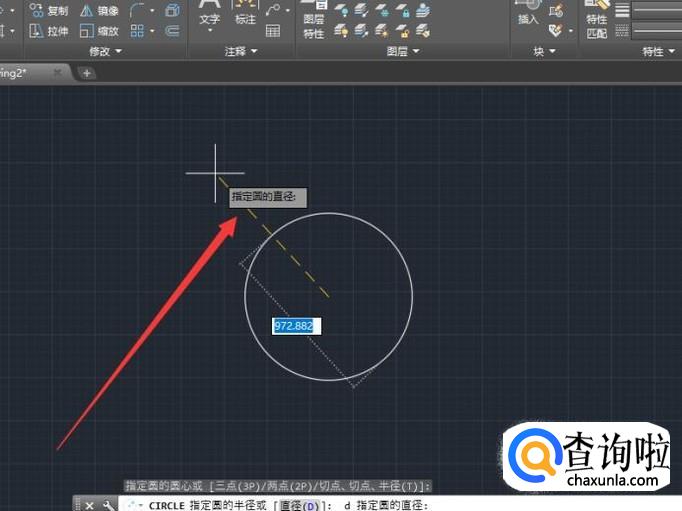
Task: Insert a table from annotation panel
Action: click(273, 31)
